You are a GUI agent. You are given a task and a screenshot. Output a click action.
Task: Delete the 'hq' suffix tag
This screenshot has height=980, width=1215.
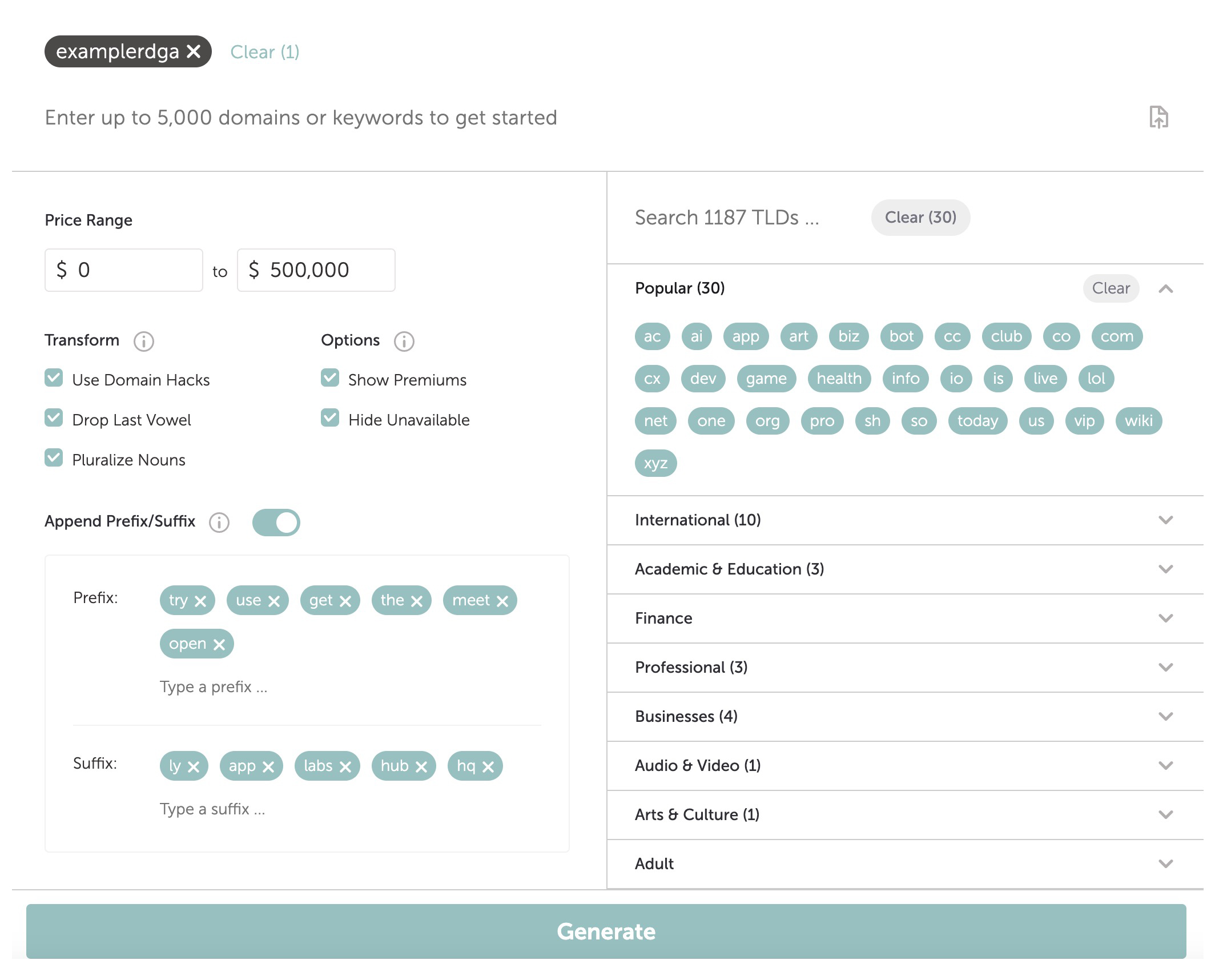[488, 766]
